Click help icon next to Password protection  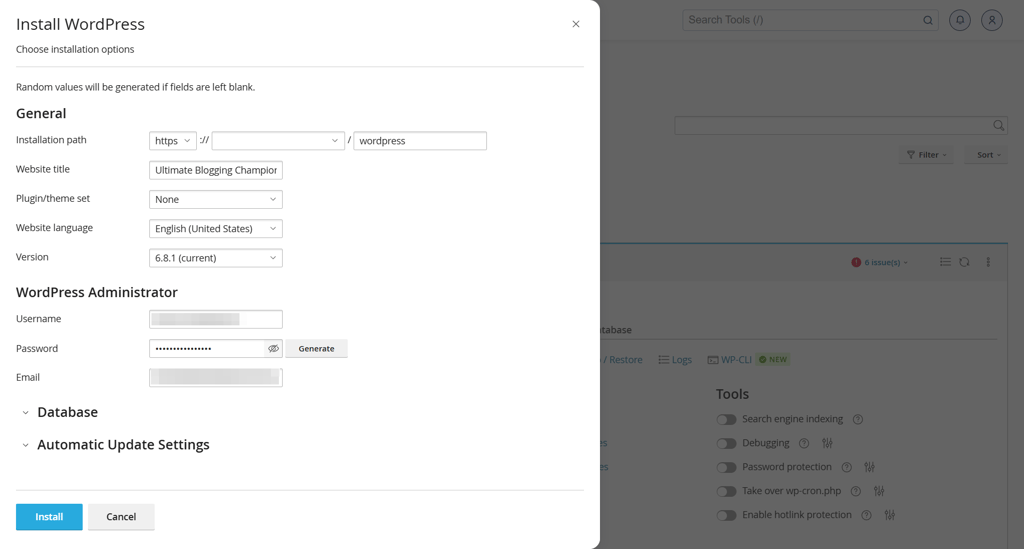tap(846, 467)
